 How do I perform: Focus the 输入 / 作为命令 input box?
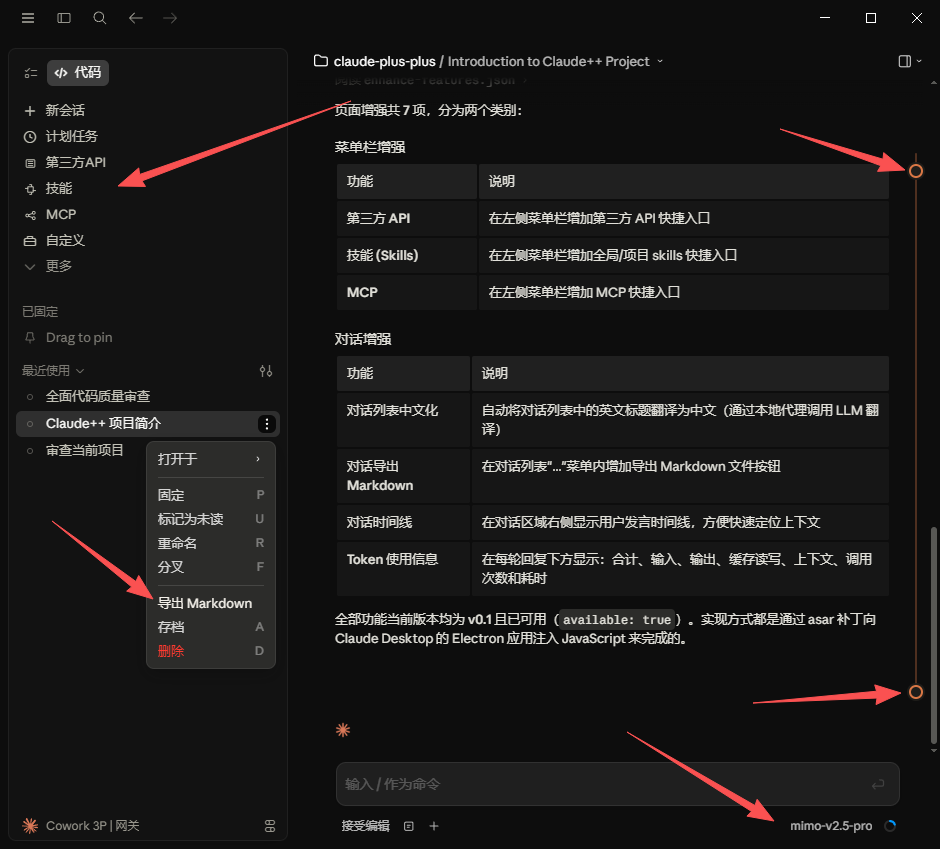(x=617, y=784)
